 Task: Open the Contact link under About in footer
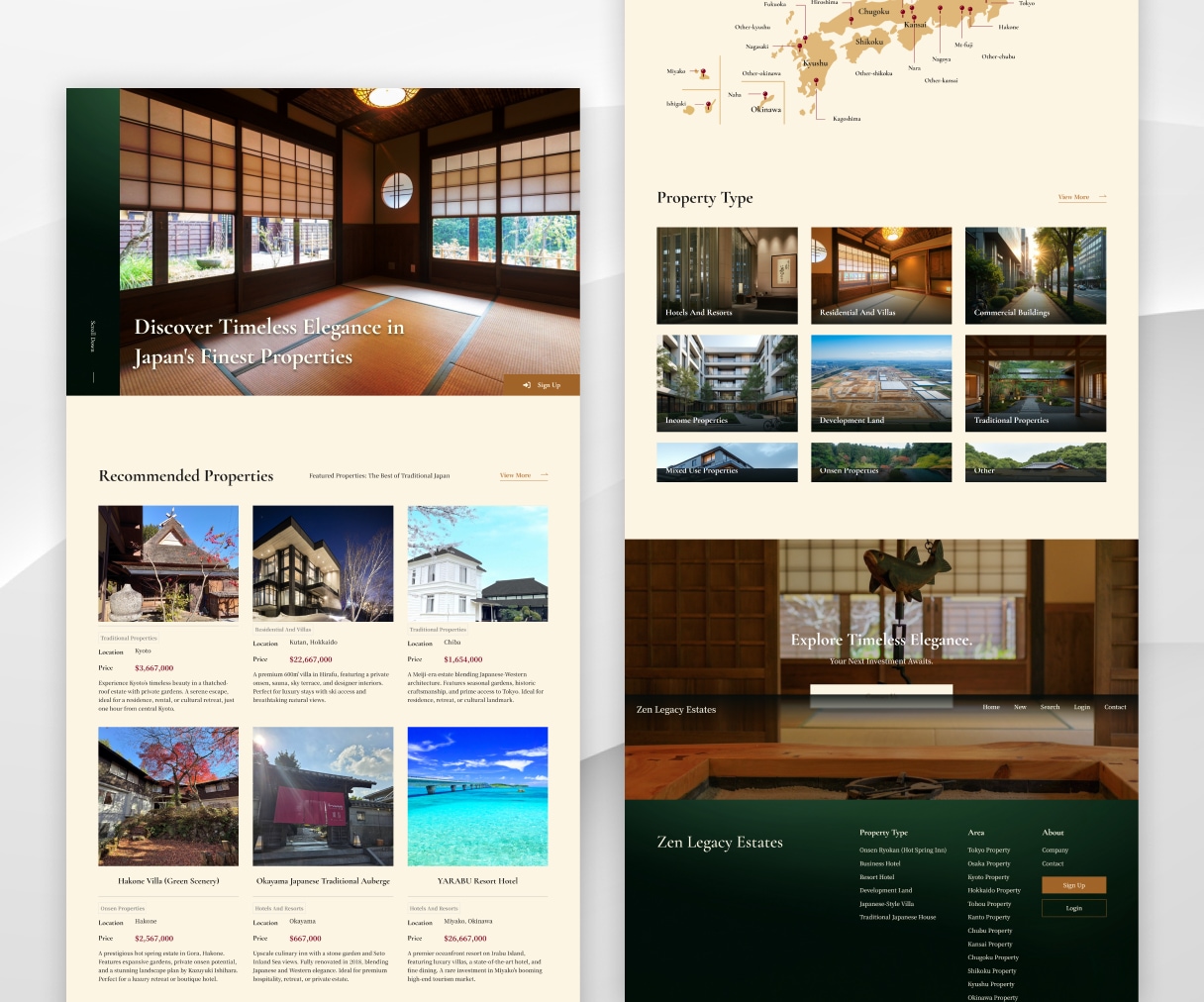click(x=1053, y=863)
